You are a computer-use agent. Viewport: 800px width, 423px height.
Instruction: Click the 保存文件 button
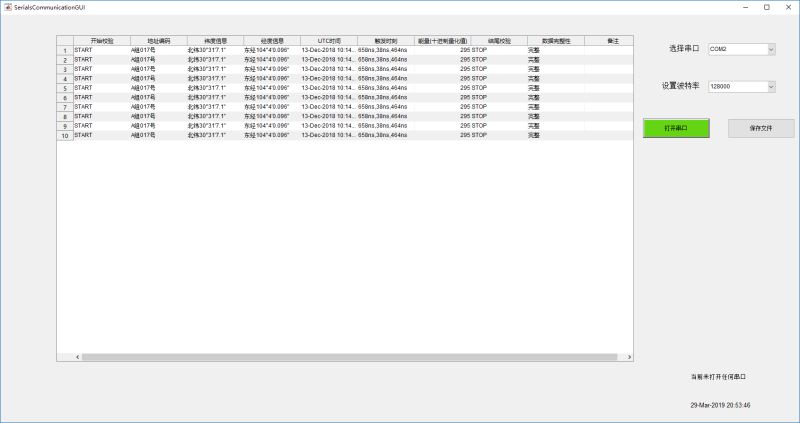761,128
